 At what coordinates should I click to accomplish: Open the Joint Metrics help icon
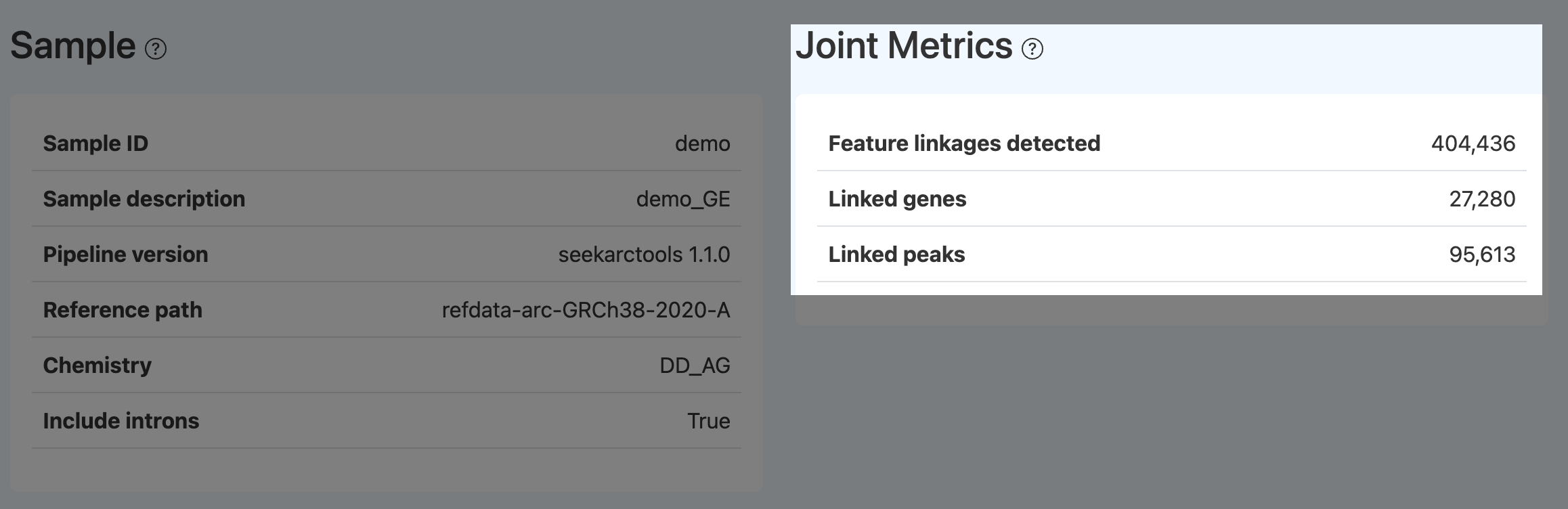[x=1032, y=49]
